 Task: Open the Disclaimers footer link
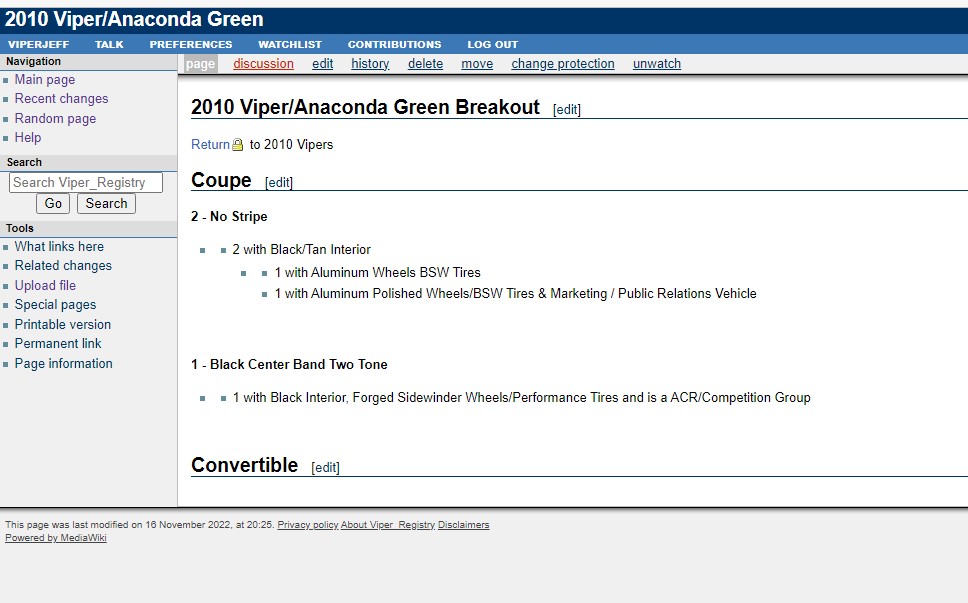464,525
